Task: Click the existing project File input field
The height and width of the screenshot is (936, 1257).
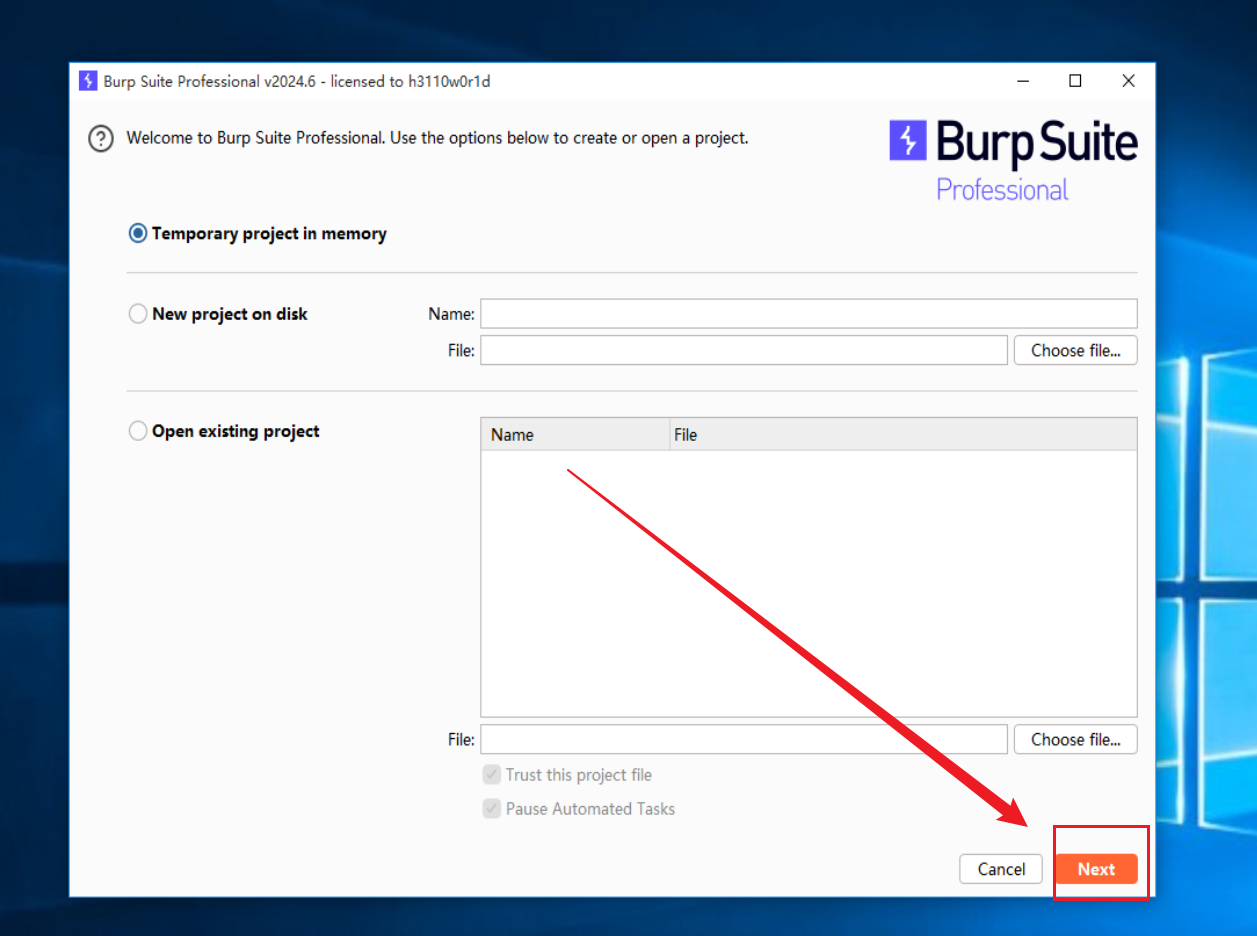Action: point(744,739)
